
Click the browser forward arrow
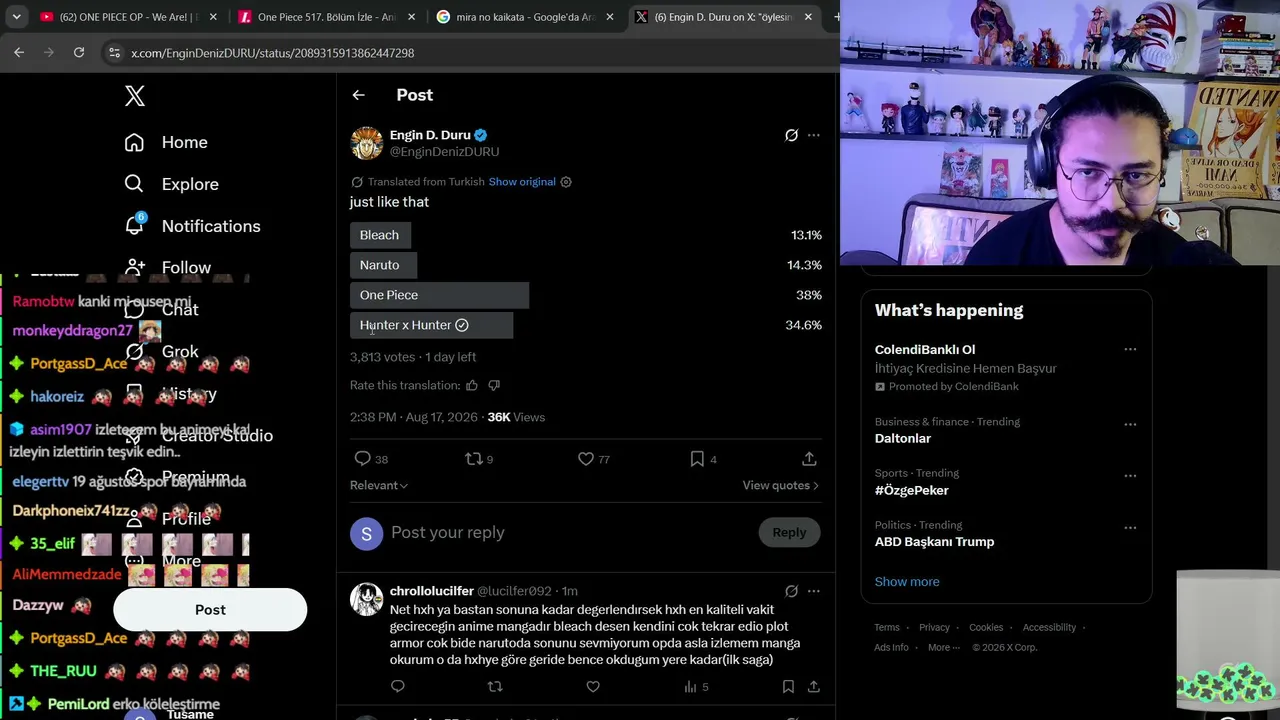(x=48, y=53)
